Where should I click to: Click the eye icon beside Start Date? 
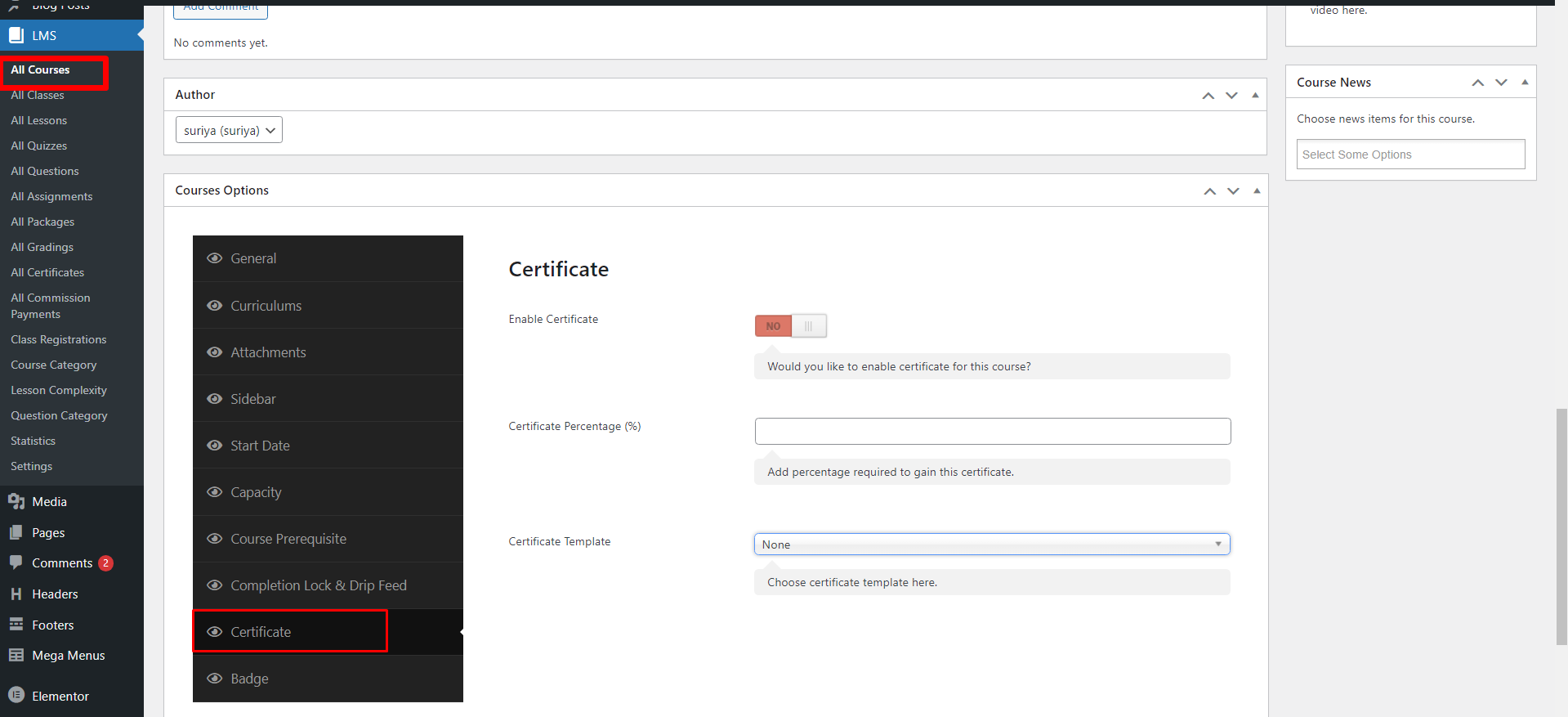click(215, 446)
